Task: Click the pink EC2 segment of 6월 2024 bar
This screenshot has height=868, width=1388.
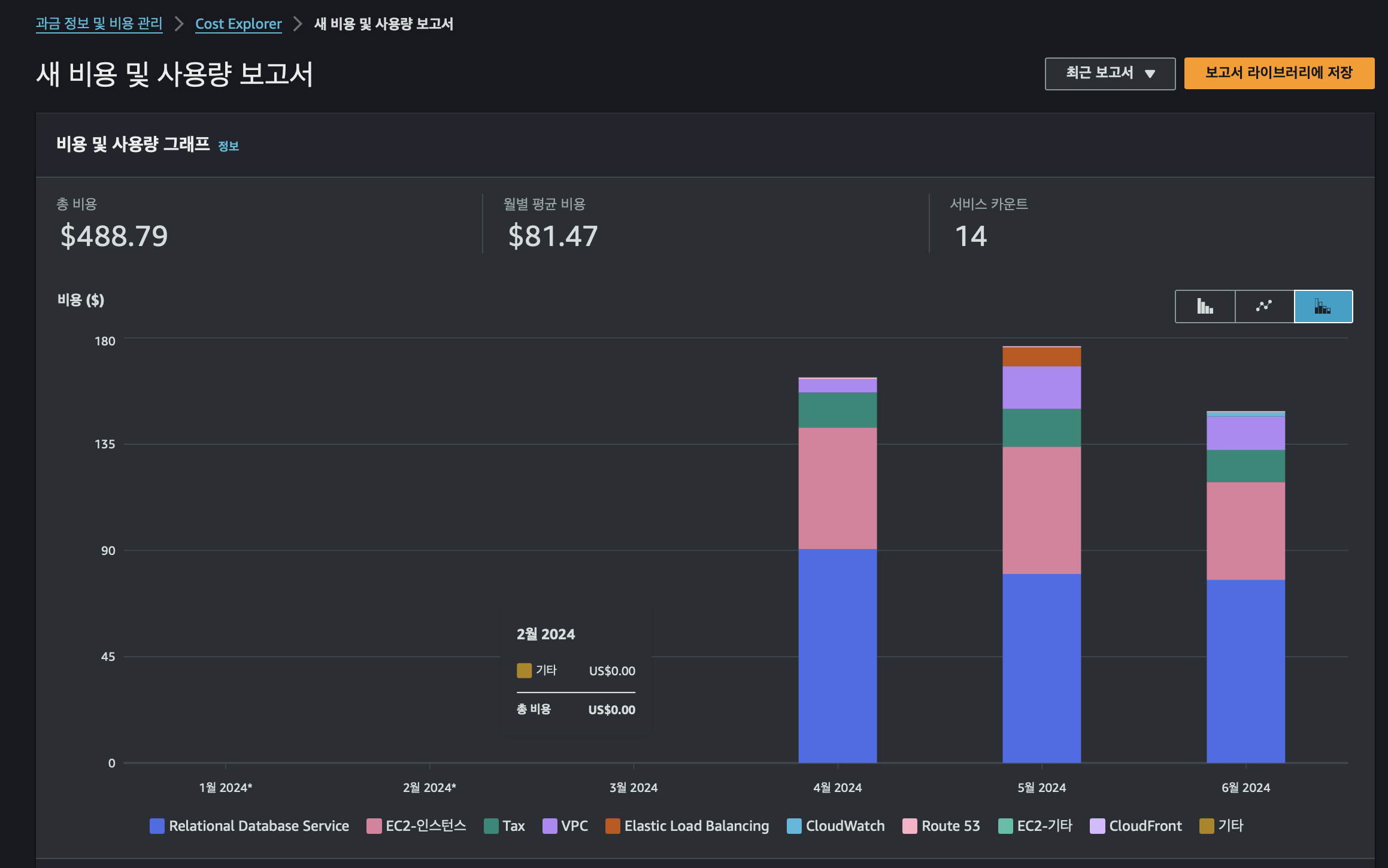Action: pyautogui.click(x=1245, y=531)
